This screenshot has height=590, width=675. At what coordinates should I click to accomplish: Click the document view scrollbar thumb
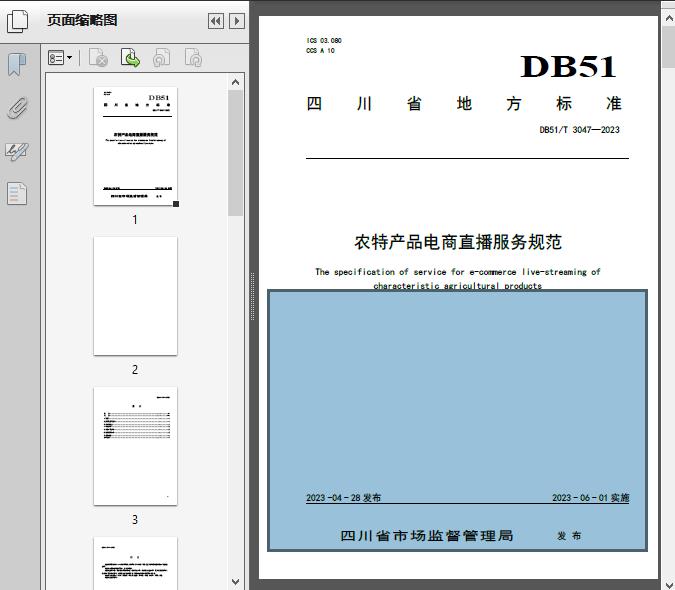[669, 46]
